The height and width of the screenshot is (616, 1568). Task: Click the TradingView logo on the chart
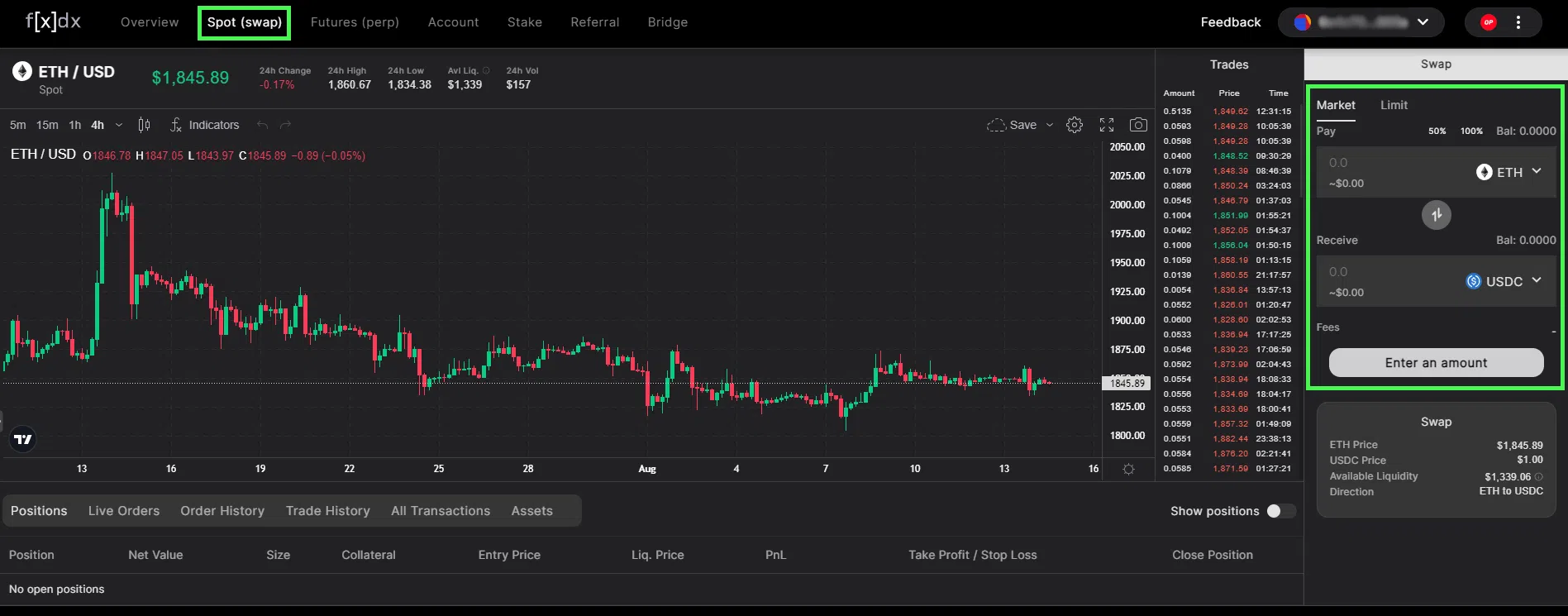pyautogui.click(x=23, y=439)
